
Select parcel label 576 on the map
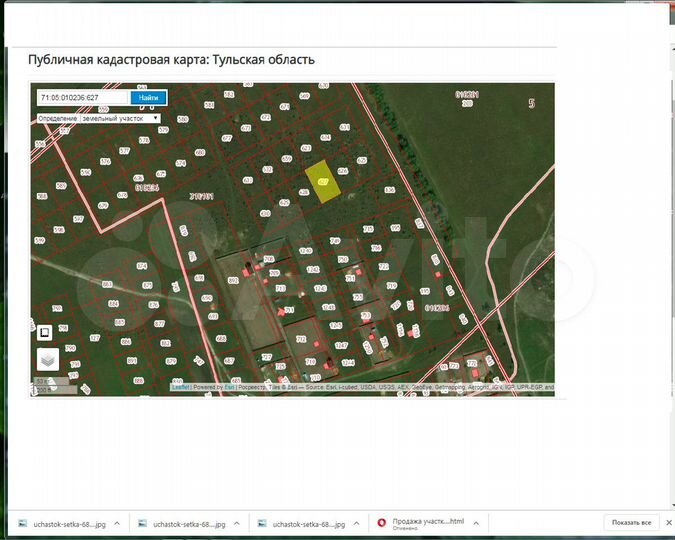tap(105, 161)
